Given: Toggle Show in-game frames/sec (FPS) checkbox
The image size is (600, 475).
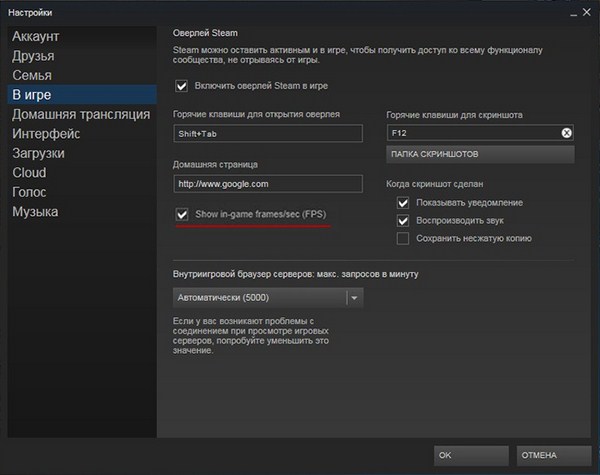Looking at the screenshot, I should pos(182,214).
